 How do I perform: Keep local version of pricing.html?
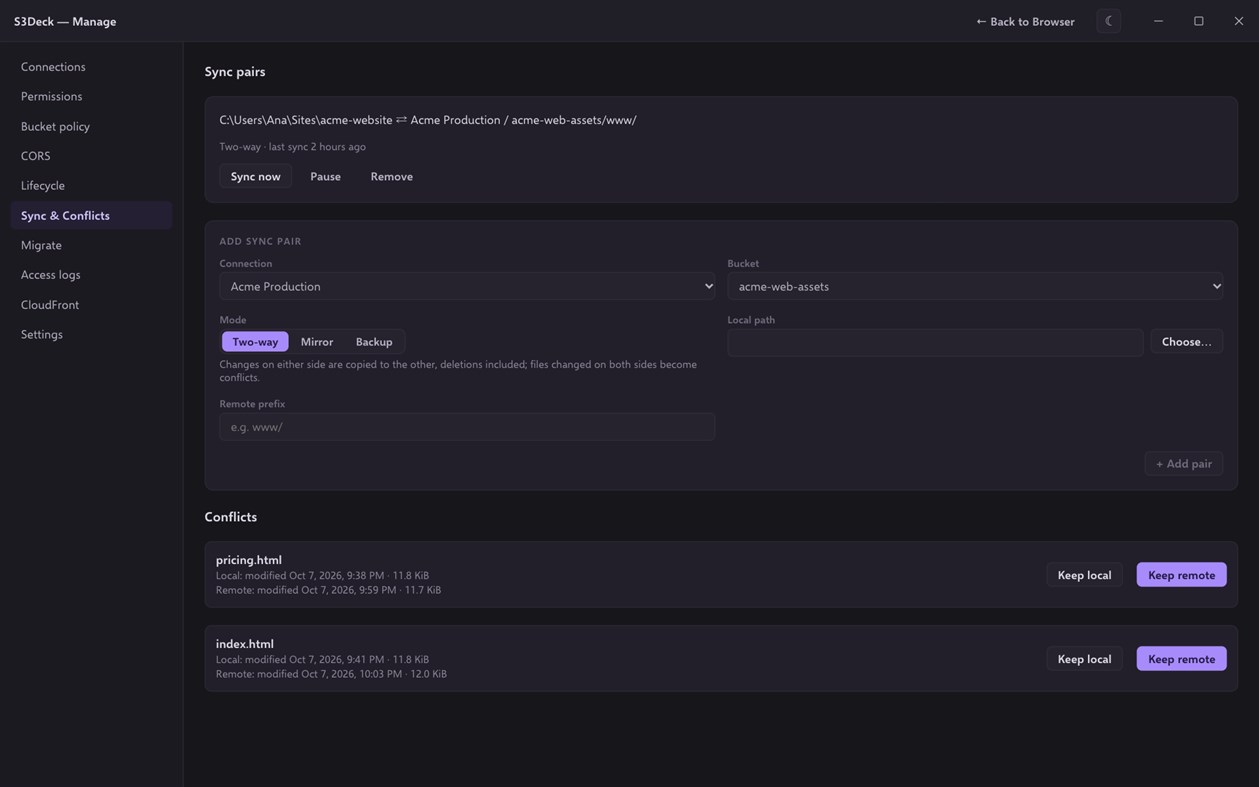pyautogui.click(x=1085, y=575)
